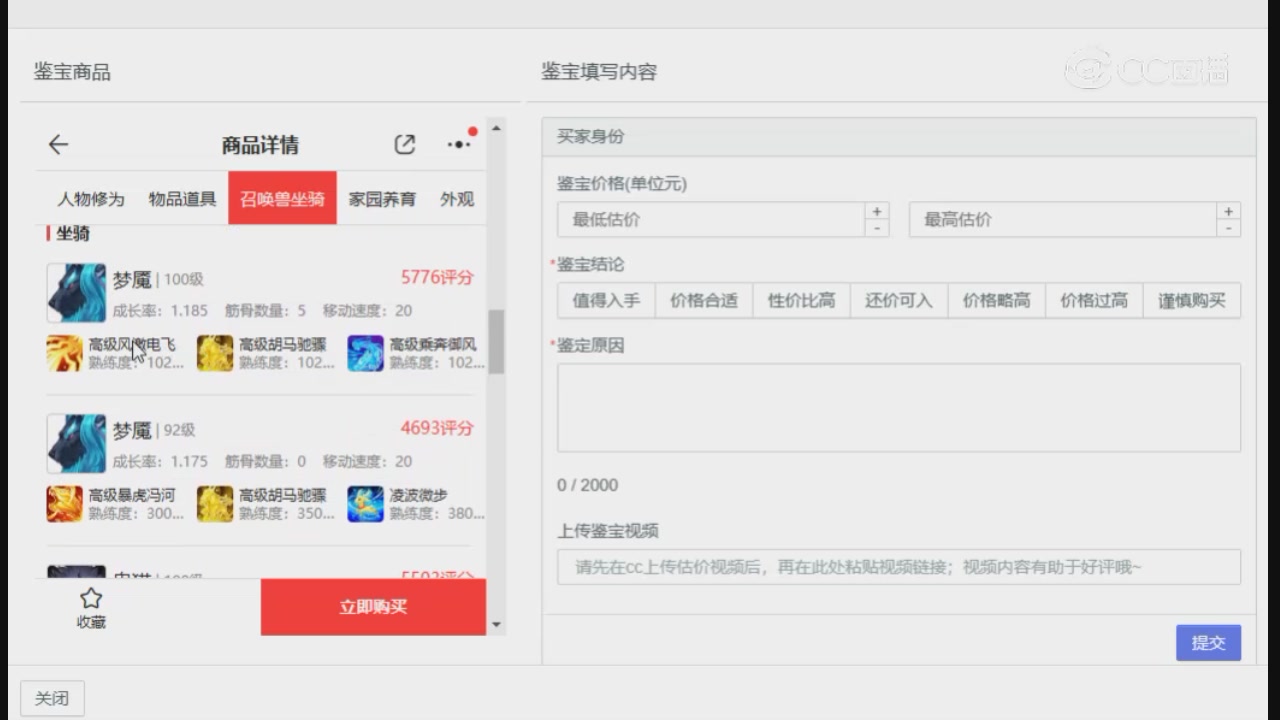The width and height of the screenshot is (1280, 720).
Task: Click into the 鉴定原因 text area
Action: 899,407
